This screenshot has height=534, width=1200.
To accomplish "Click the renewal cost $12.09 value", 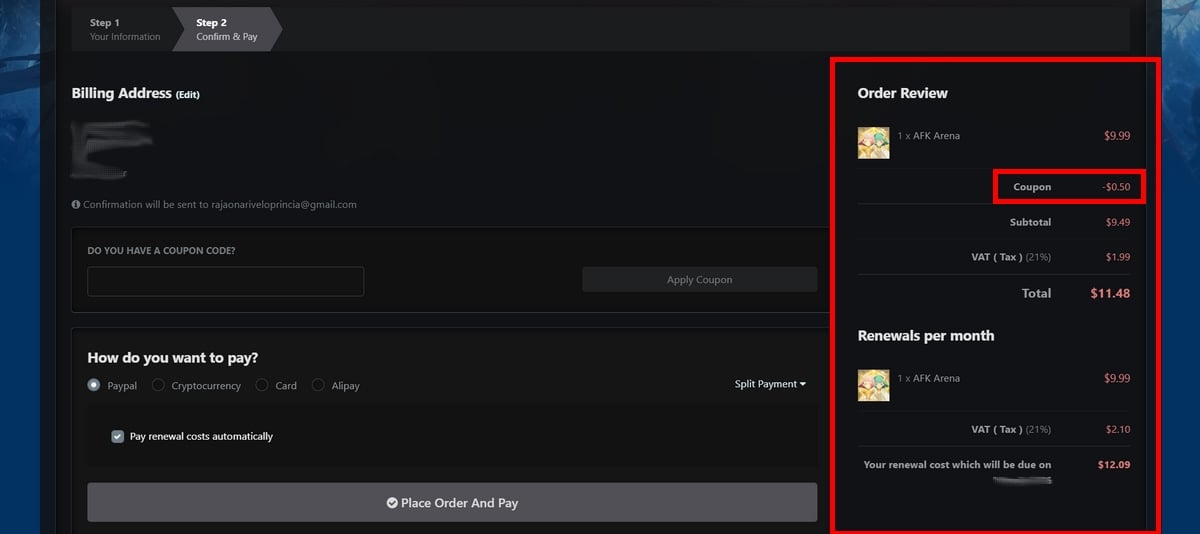I will point(1114,465).
